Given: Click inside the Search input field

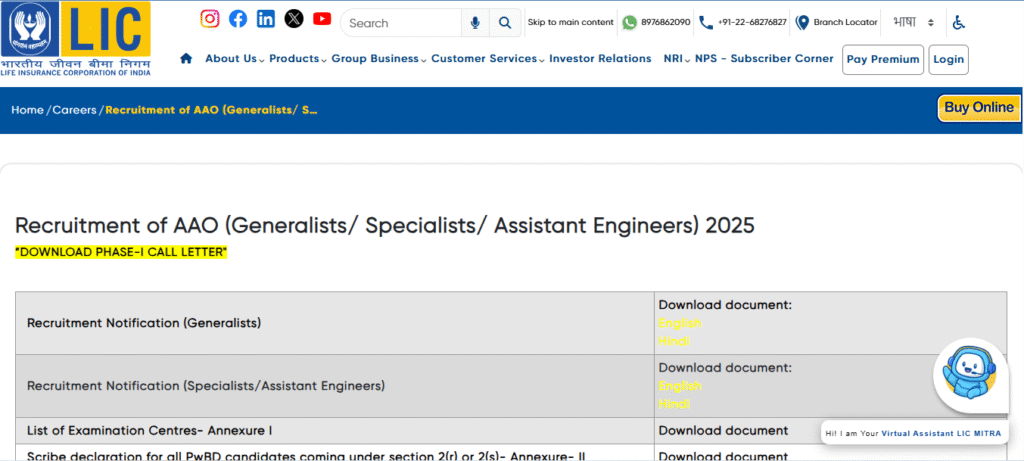Looking at the screenshot, I should [x=400, y=23].
